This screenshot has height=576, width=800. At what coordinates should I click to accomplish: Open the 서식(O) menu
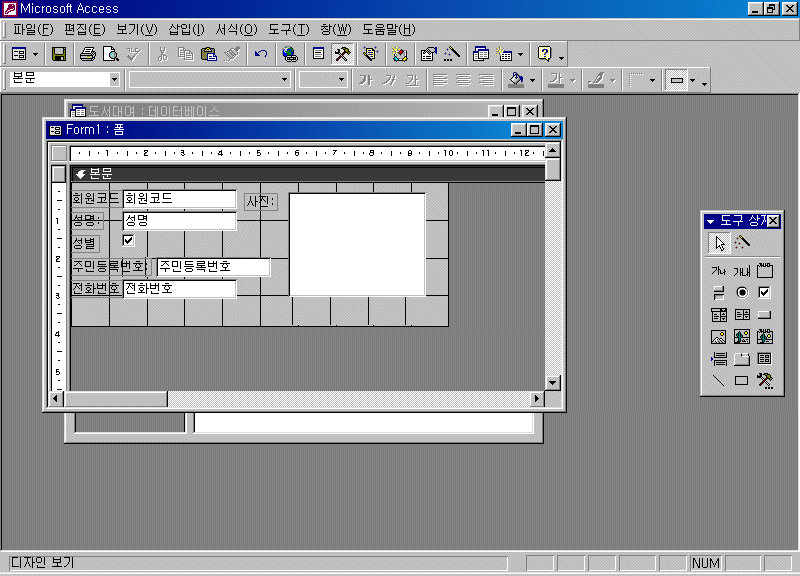click(x=236, y=30)
